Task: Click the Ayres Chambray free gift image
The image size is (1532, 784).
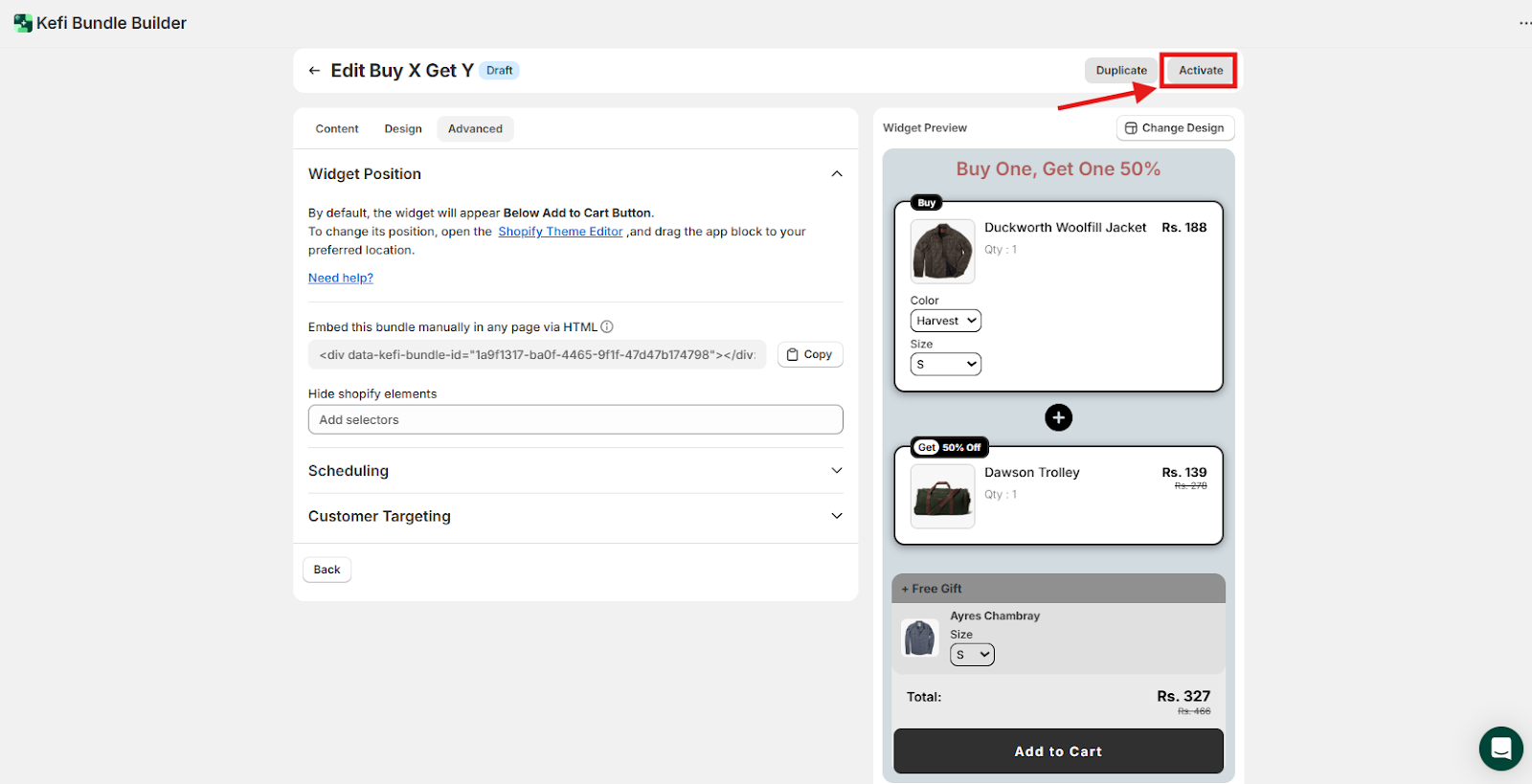Action: coord(920,638)
